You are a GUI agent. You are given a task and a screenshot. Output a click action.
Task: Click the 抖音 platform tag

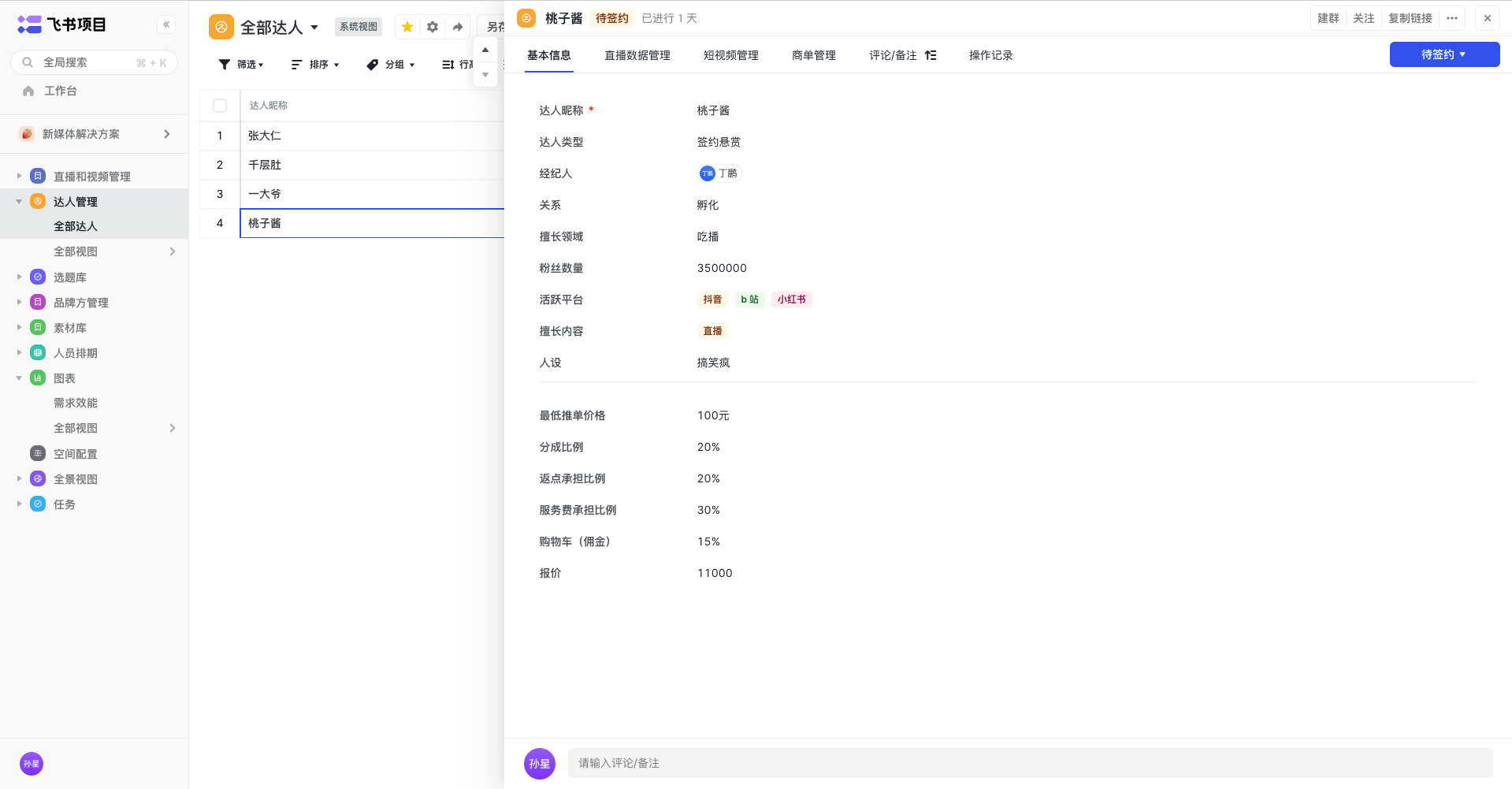pos(712,300)
